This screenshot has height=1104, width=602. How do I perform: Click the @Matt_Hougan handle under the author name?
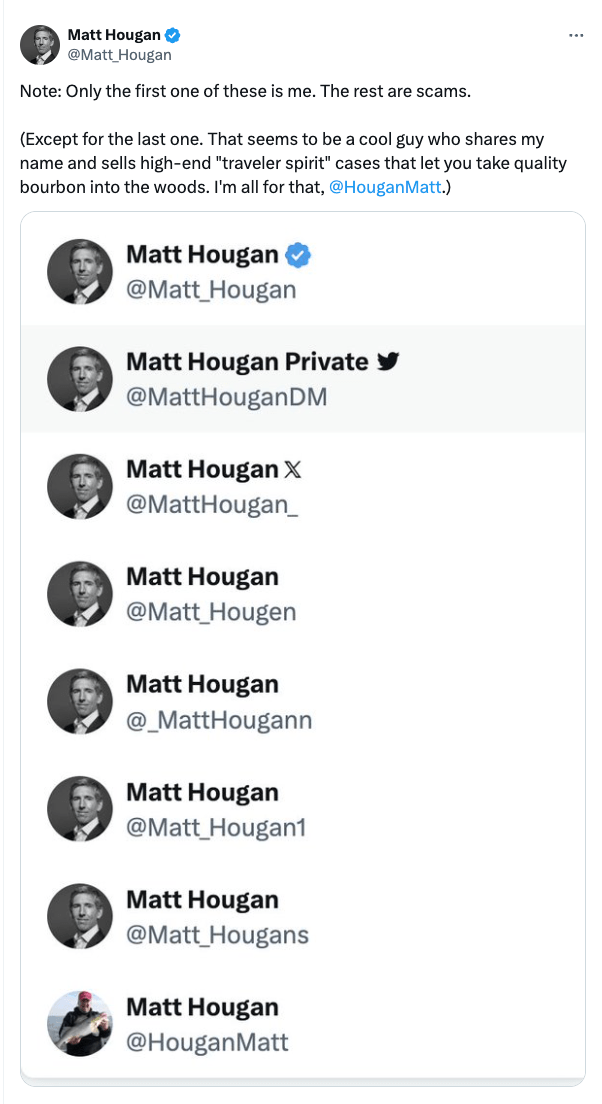pyautogui.click(x=119, y=55)
